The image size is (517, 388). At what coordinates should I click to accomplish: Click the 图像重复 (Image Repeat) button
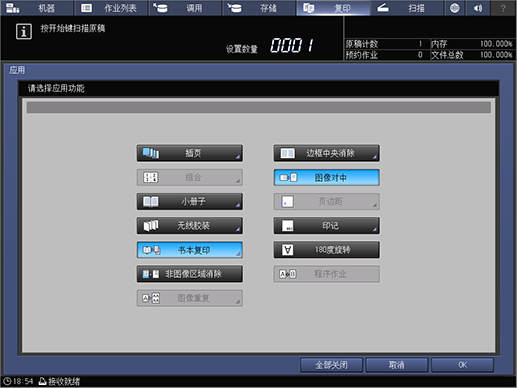[x=190, y=298]
